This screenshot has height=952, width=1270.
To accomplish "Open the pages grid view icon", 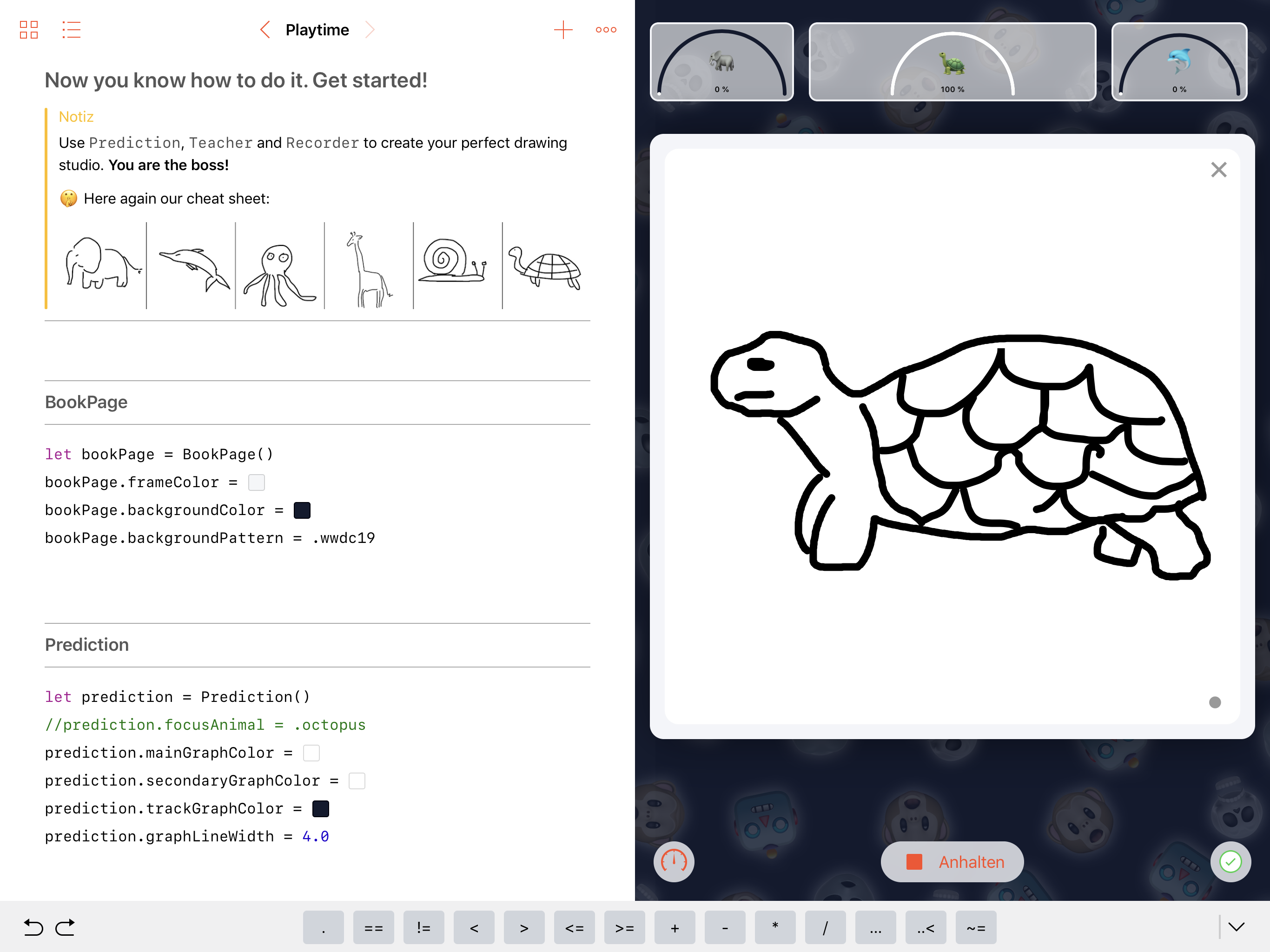I will point(29,30).
